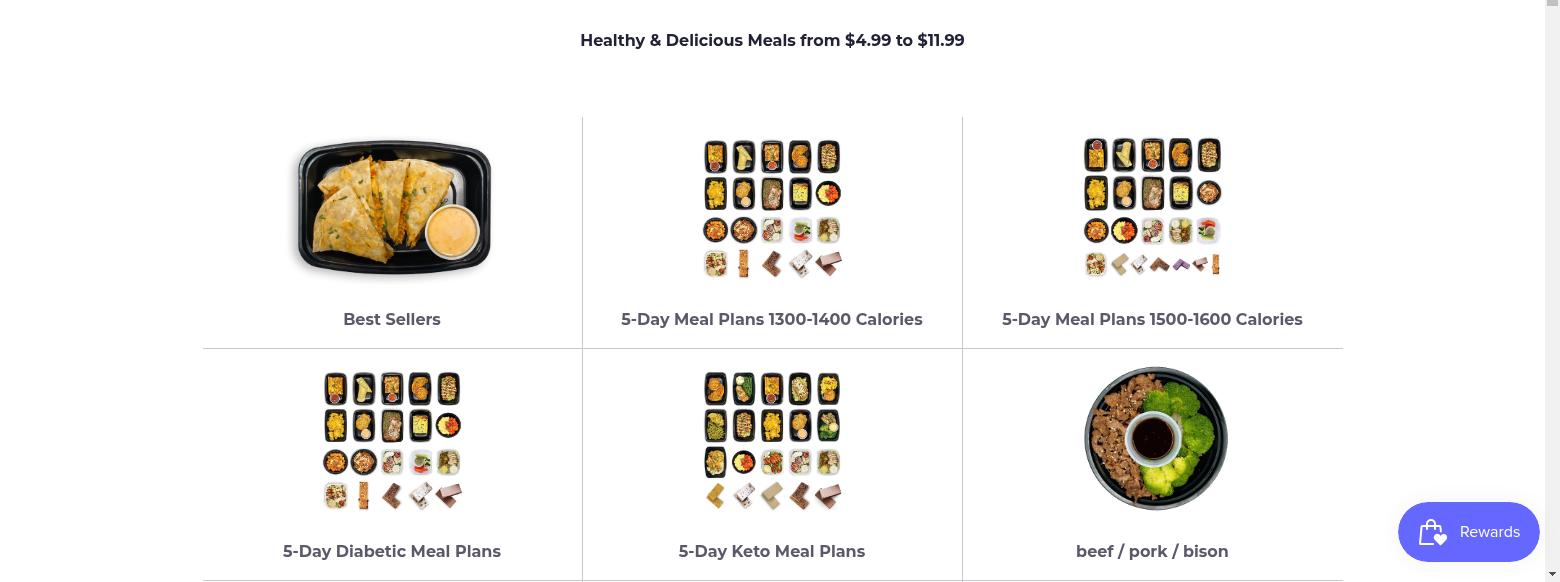Open 5-Day Meal Plans 1300-1400 Calories

pyautogui.click(x=771, y=319)
